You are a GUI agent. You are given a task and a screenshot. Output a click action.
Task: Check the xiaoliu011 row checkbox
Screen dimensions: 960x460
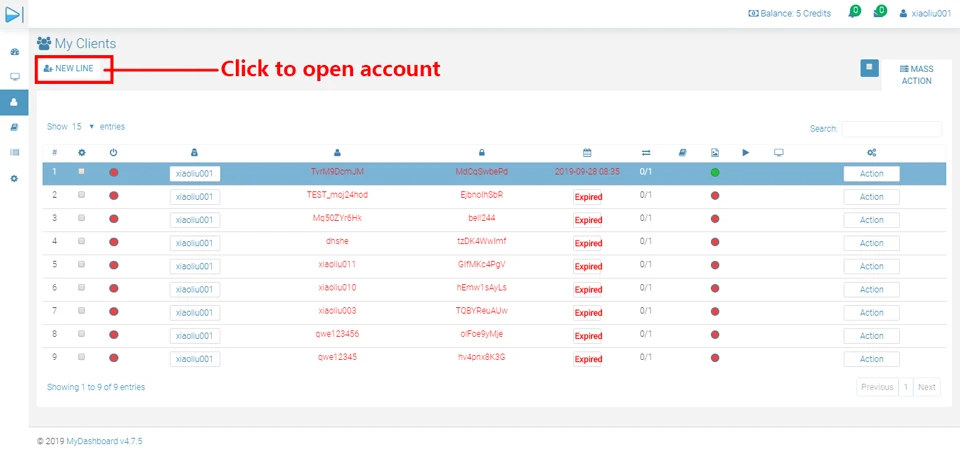(x=81, y=265)
